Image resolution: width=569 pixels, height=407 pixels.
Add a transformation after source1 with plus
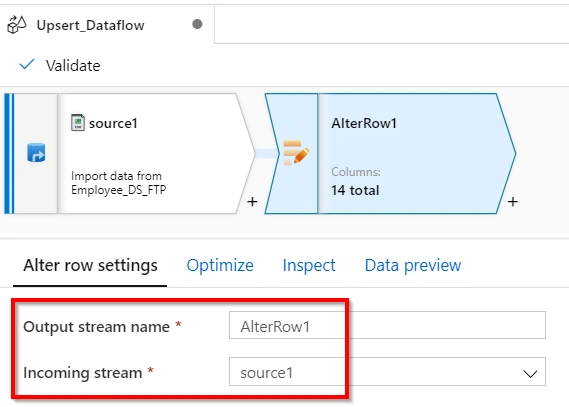point(252,201)
